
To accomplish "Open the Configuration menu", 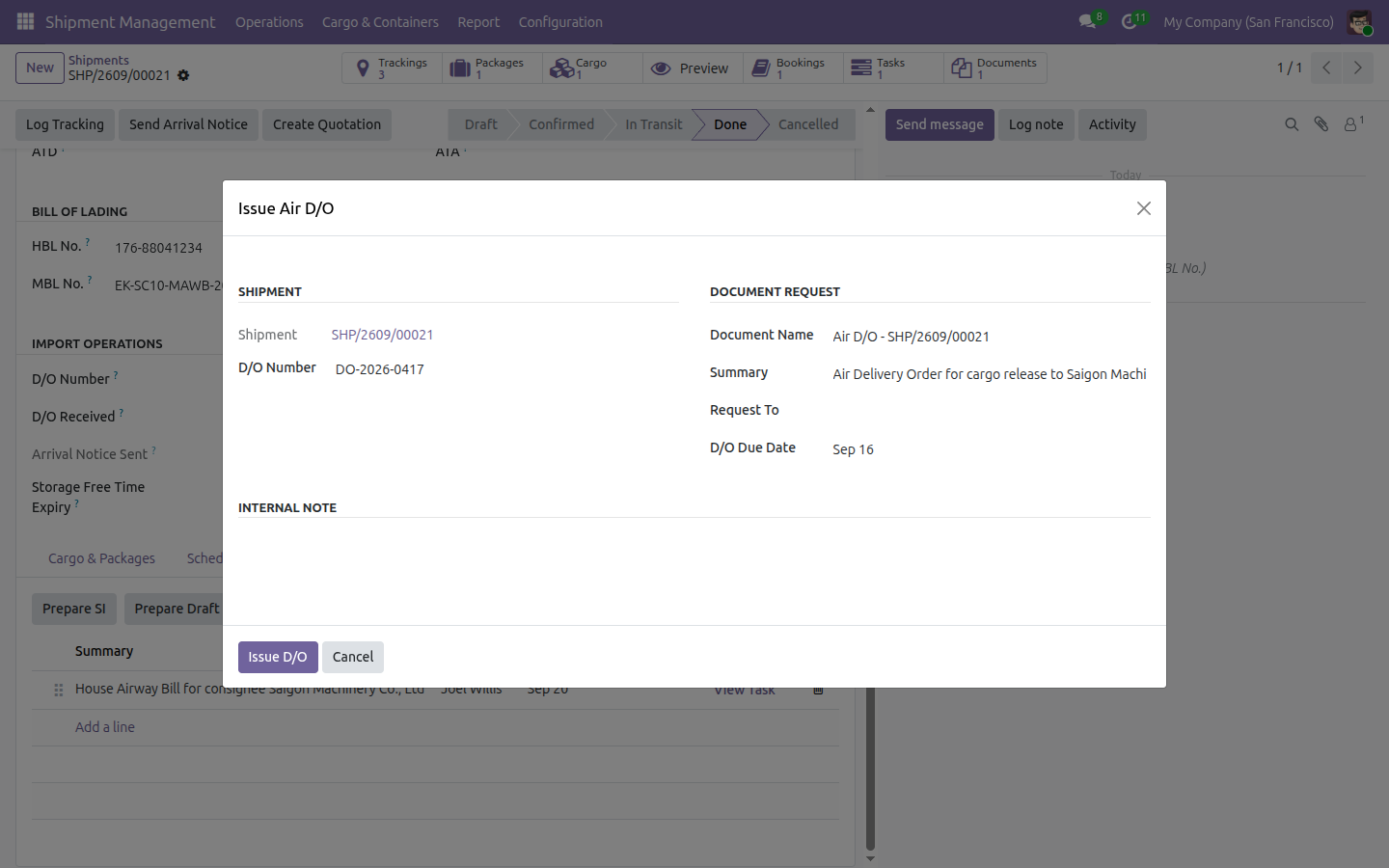I will click(560, 22).
